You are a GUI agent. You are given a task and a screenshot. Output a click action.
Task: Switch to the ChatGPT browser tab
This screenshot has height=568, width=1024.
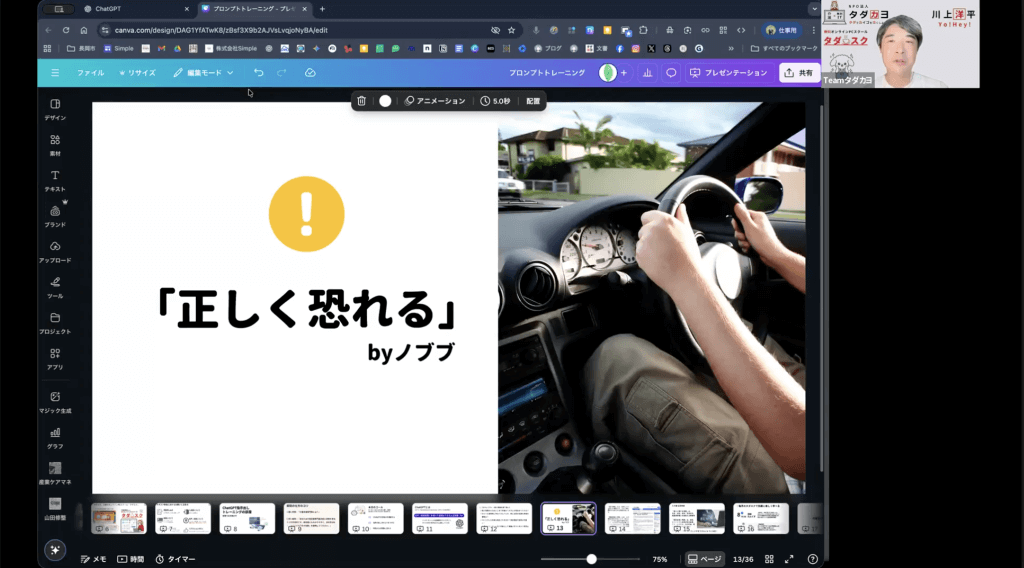coord(130,9)
